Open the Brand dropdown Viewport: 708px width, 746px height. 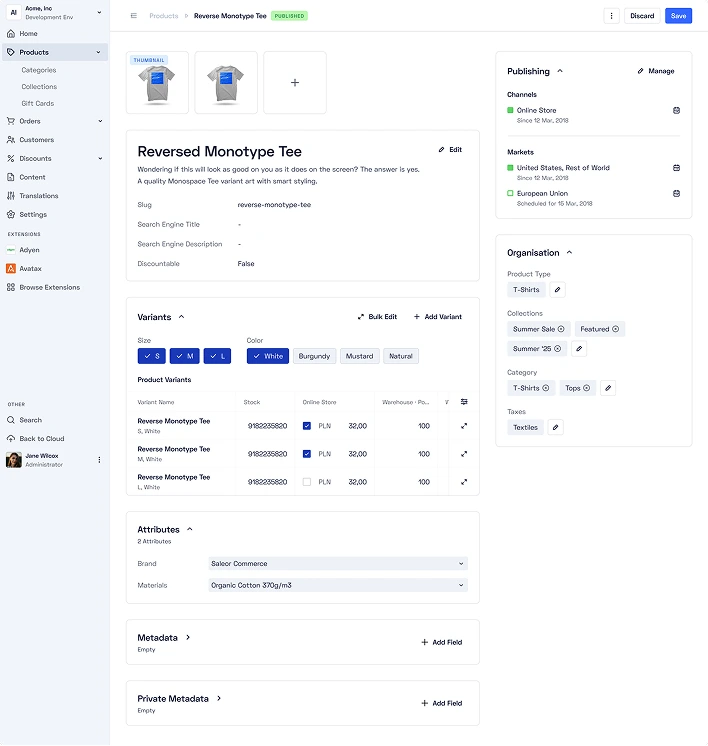click(x=338, y=564)
